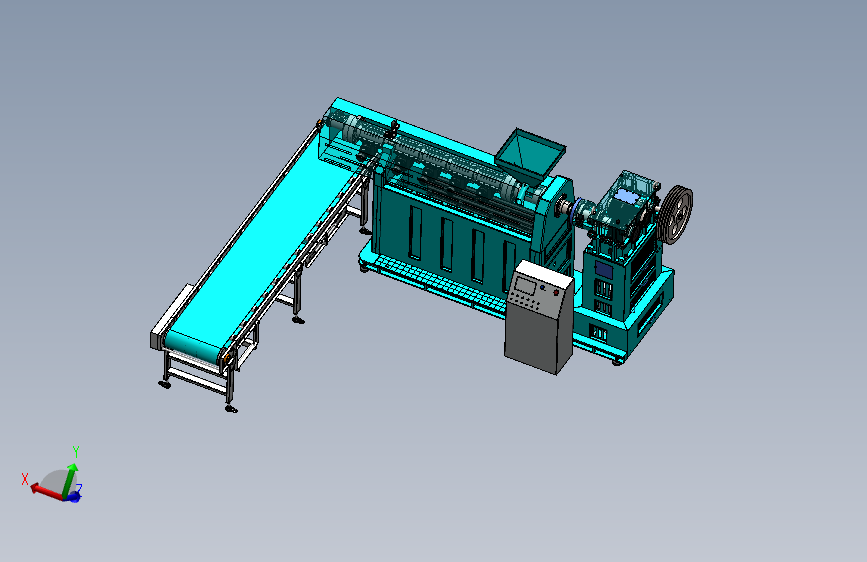The image size is (867, 562).
Task: Select the display screen on control cabinet
Action: [525, 287]
